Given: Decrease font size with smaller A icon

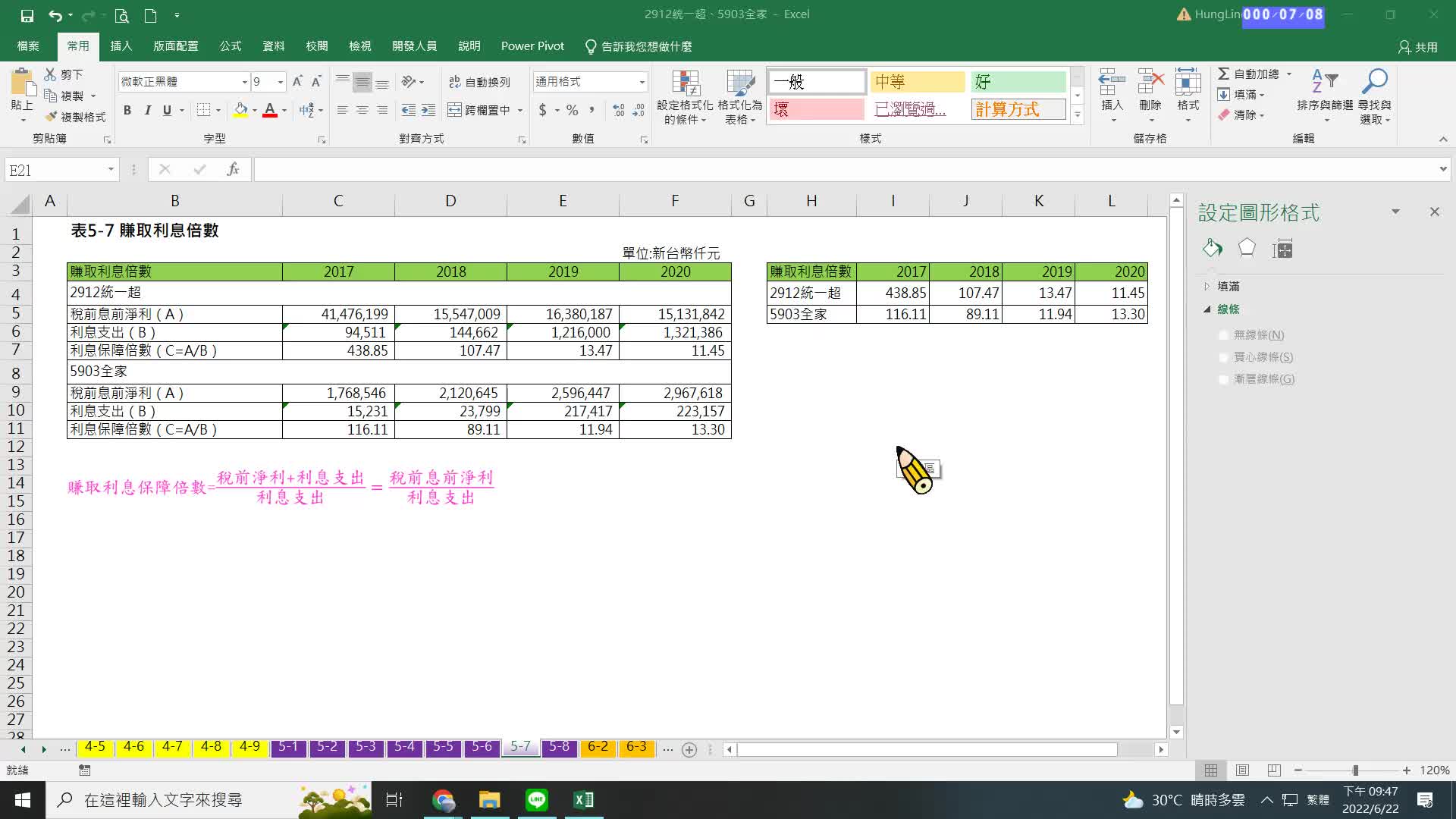Looking at the screenshot, I should pyautogui.click(x=316, y=82).
